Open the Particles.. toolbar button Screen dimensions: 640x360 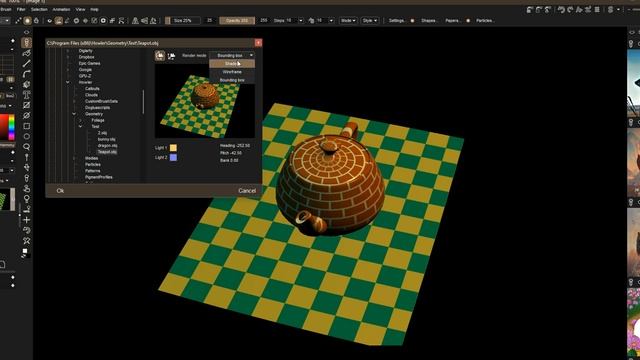485,20
